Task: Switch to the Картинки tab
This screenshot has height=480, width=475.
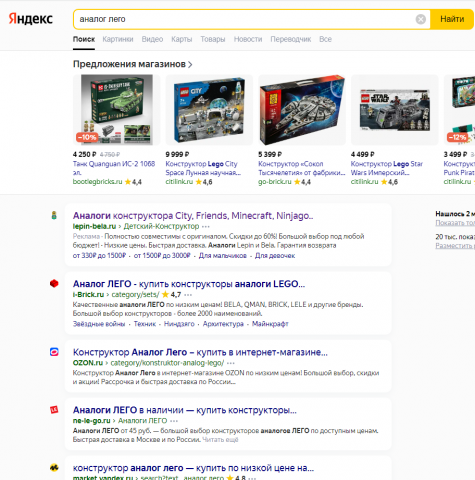Action: click(x=118, y=39)
